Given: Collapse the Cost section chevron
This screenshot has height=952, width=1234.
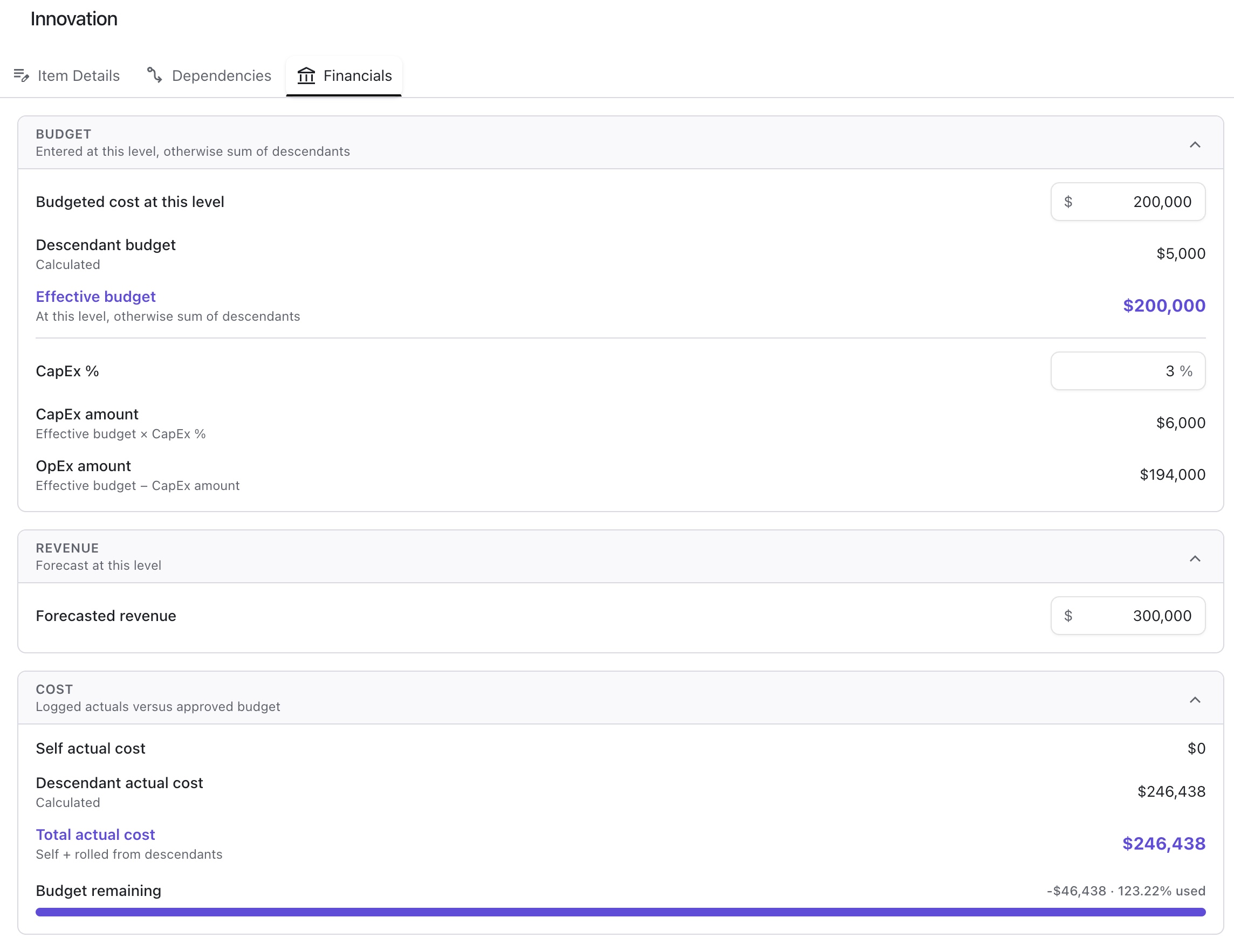Looking at the screenshot, I should click(x=1195, y=700).
